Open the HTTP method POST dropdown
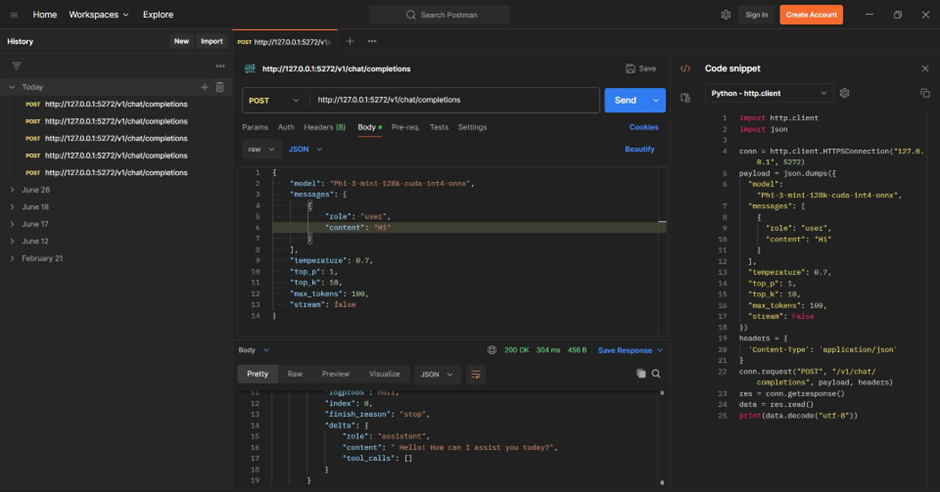 point(273,100)
